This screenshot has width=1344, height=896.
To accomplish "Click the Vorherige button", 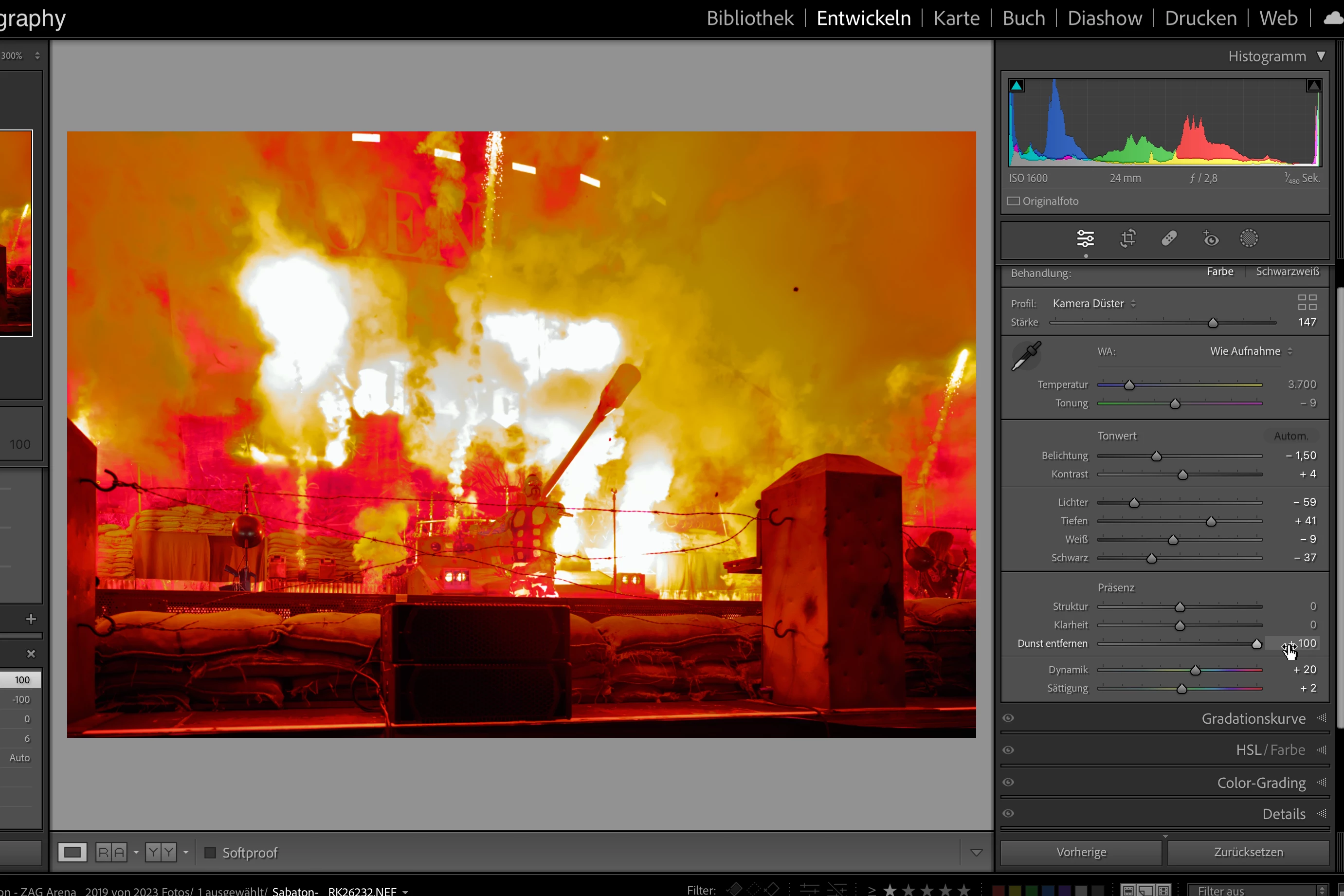I will point(1081,852).
